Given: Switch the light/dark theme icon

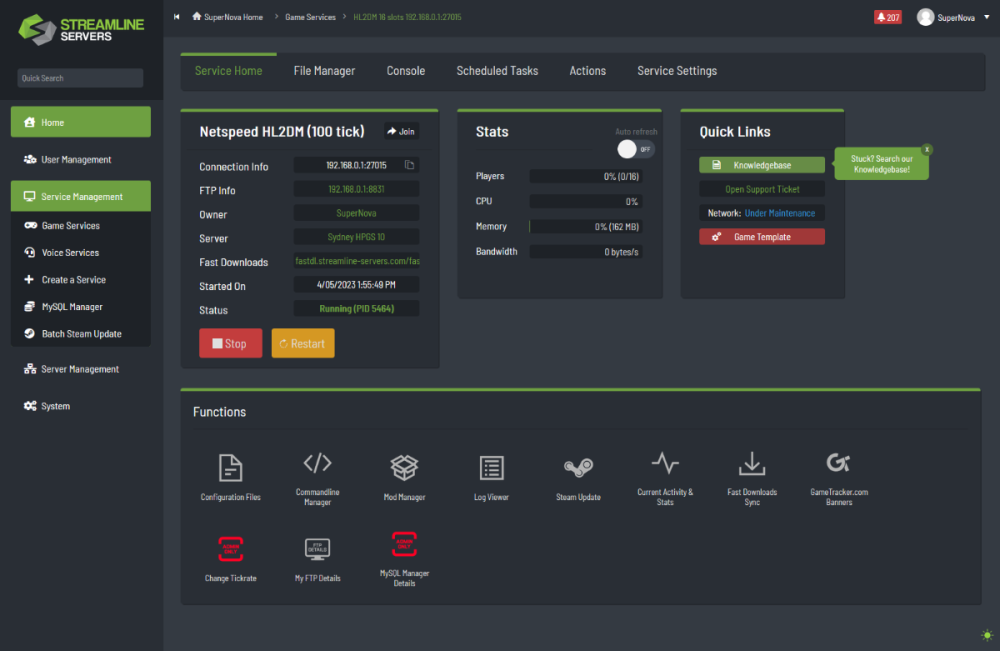Looking at the screenshot, I should click(x=987, y=634).
